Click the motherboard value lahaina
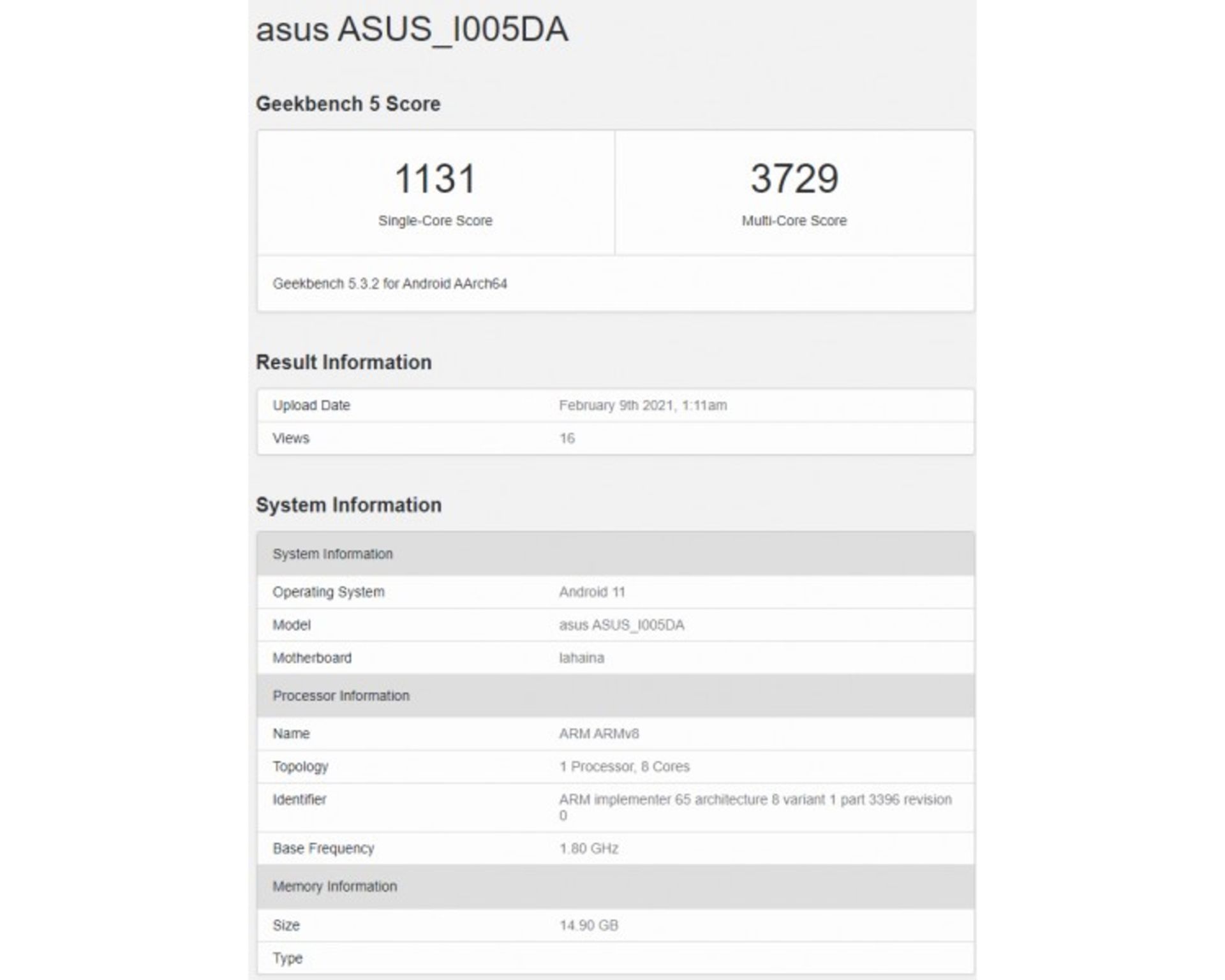 coord(581,658)
